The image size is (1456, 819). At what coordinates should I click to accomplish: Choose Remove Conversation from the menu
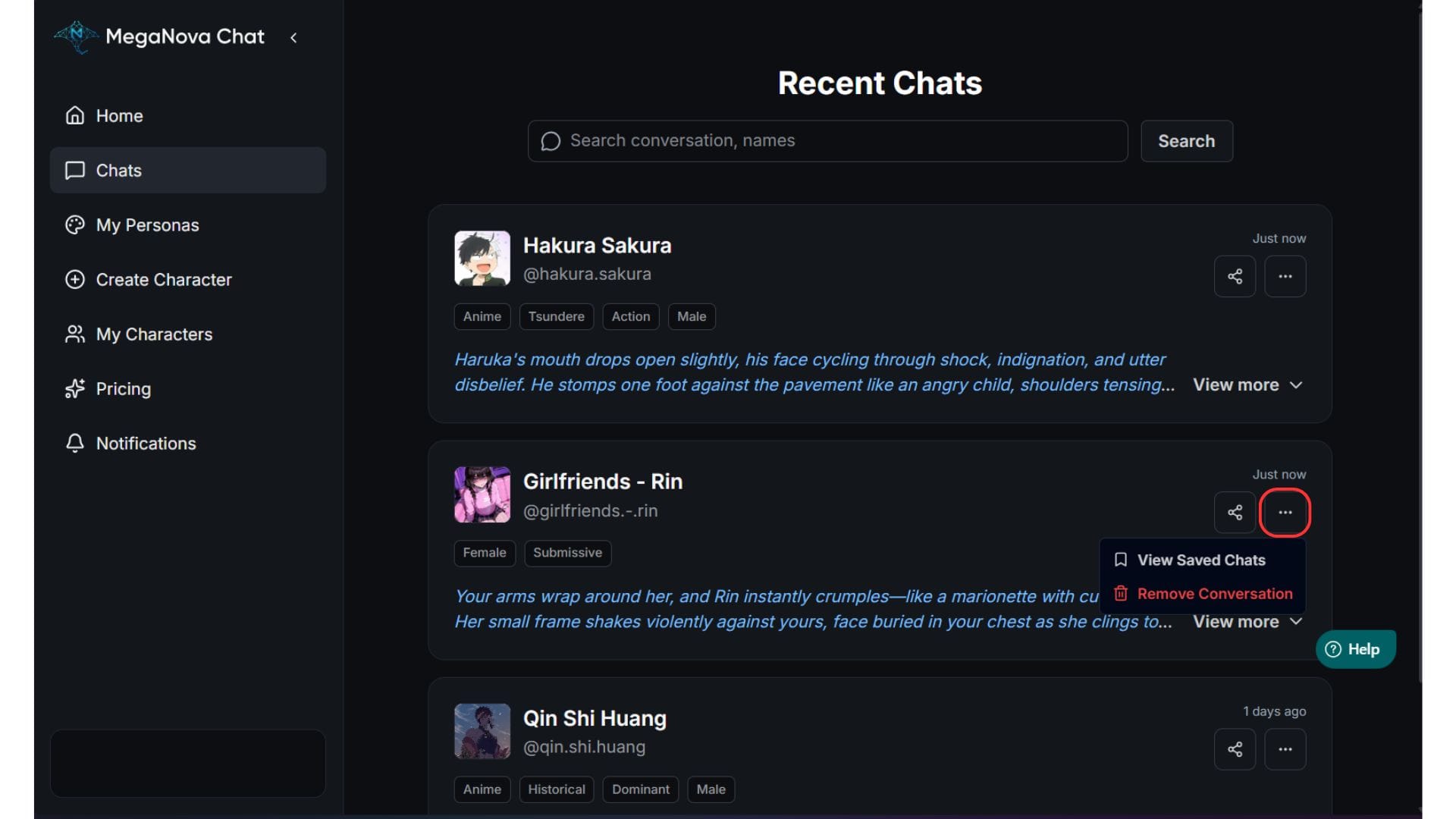(x=1213, y=594)
